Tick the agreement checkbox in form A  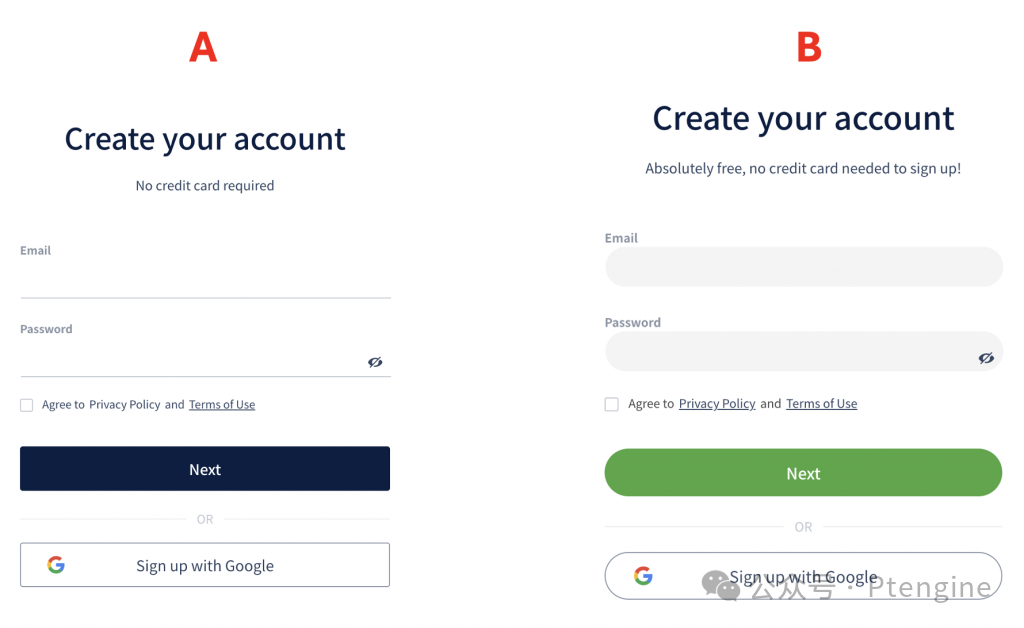(27, 405)
